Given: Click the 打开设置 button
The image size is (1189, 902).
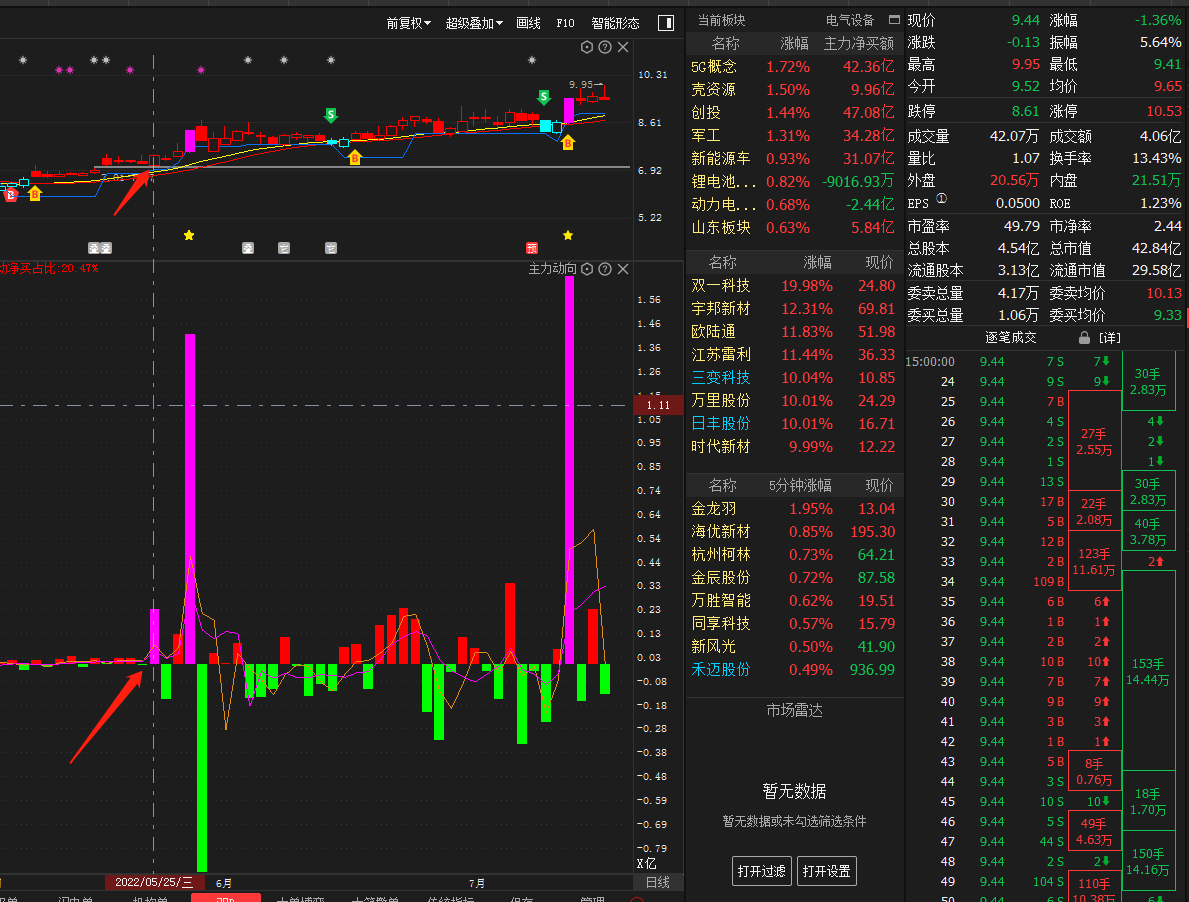Looking at the screenshot, I should [x=827, y=871].
